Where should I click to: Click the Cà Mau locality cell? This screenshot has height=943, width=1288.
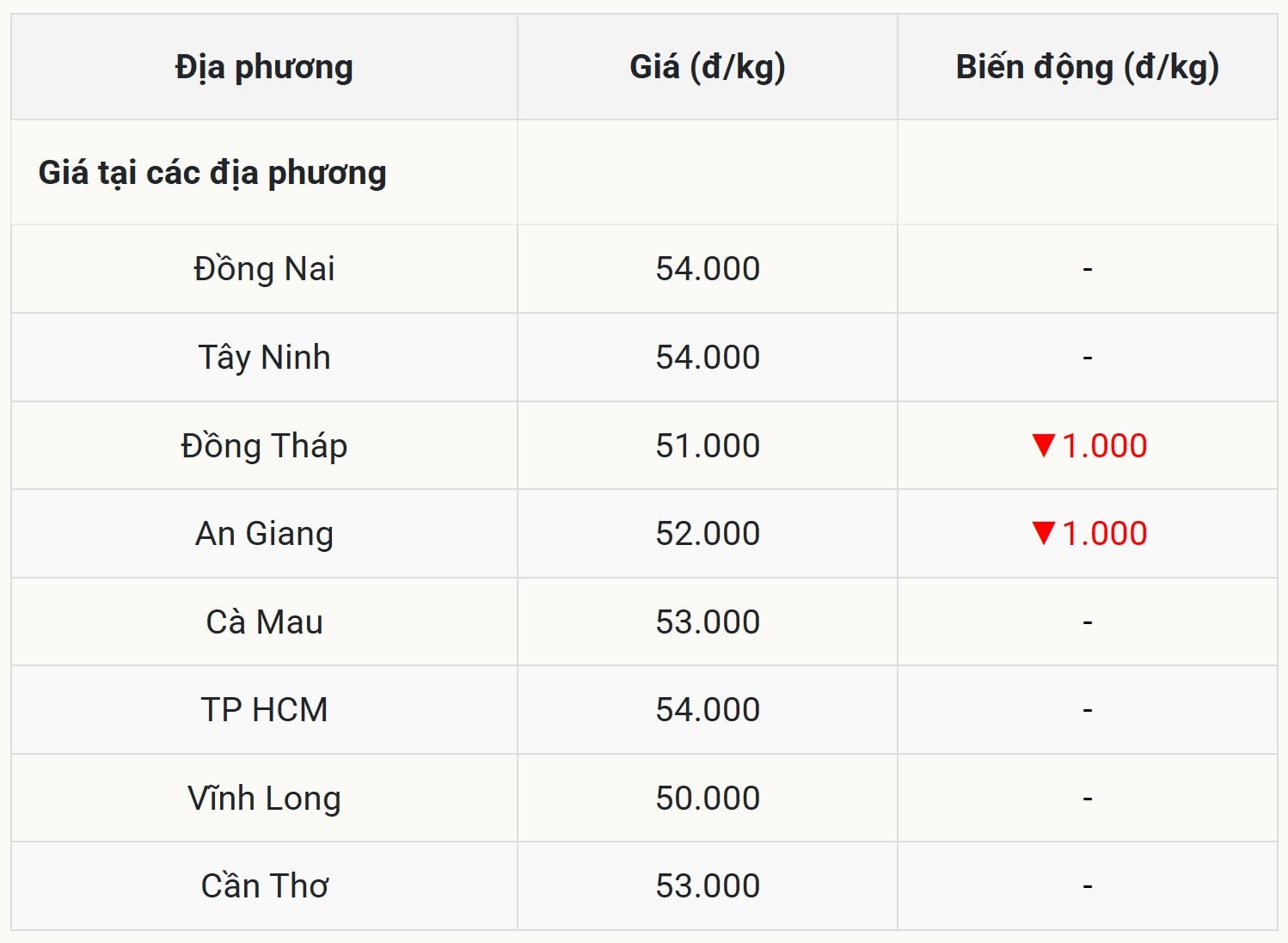(264, 622)
